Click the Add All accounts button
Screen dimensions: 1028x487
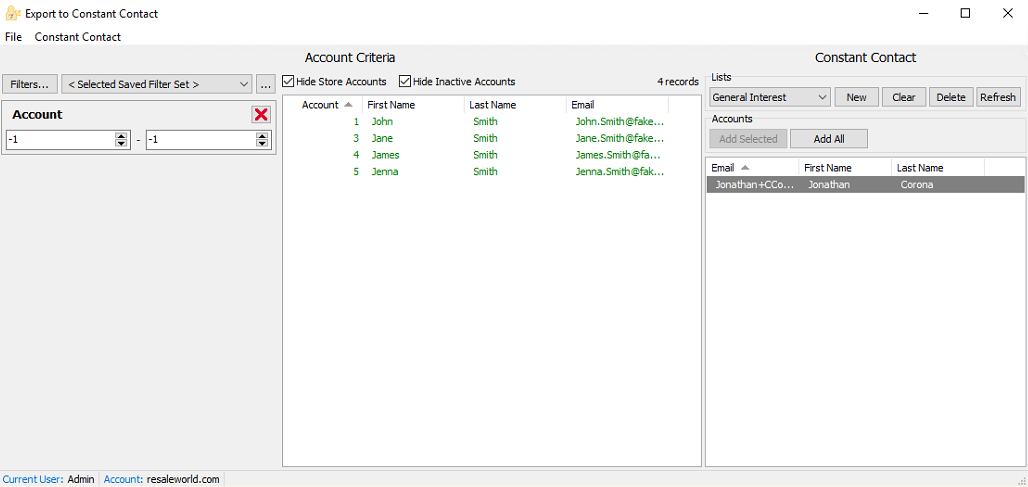coord(829,139)
